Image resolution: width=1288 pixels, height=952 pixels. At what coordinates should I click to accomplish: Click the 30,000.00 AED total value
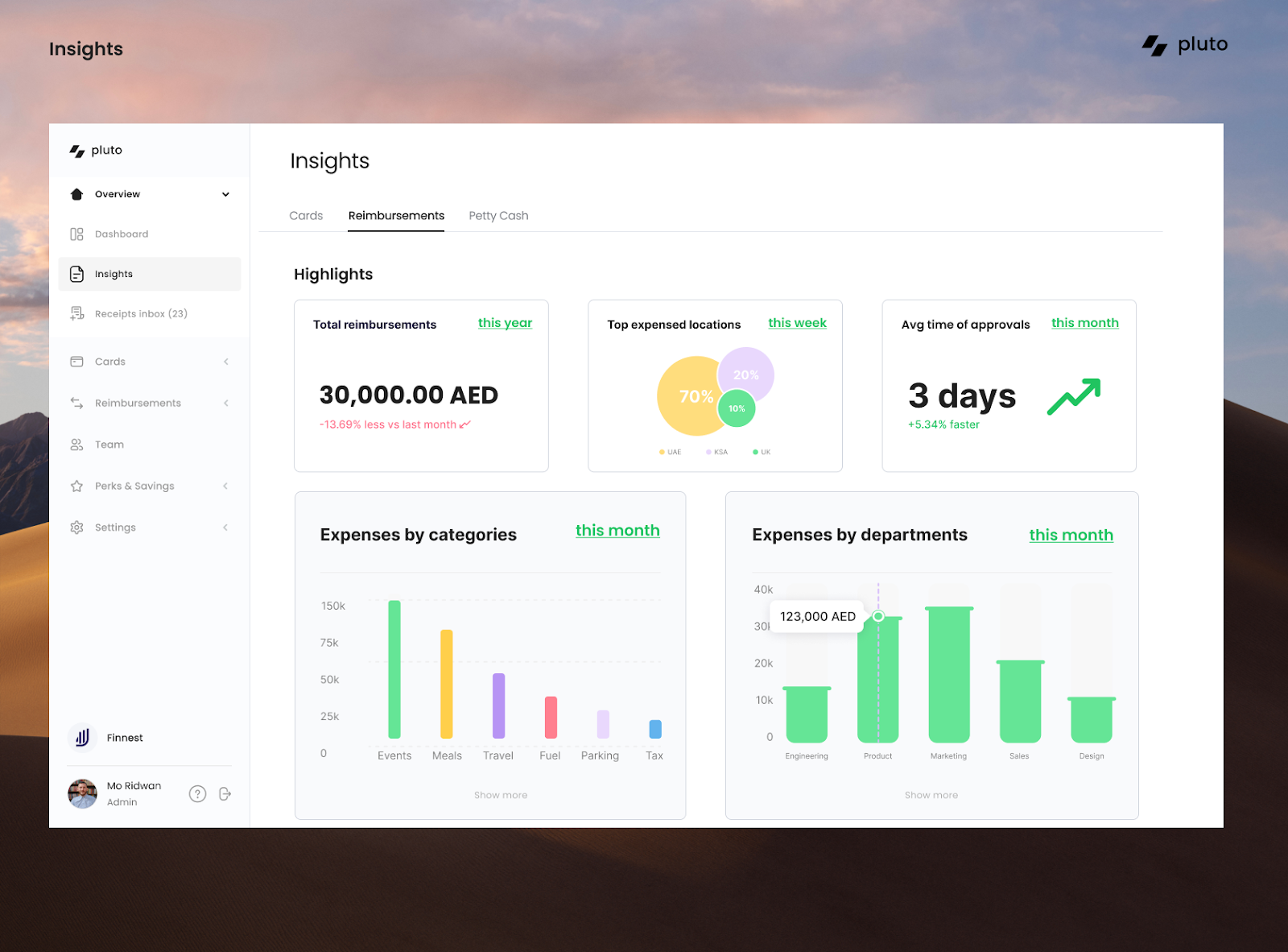(x=409, y=395)
